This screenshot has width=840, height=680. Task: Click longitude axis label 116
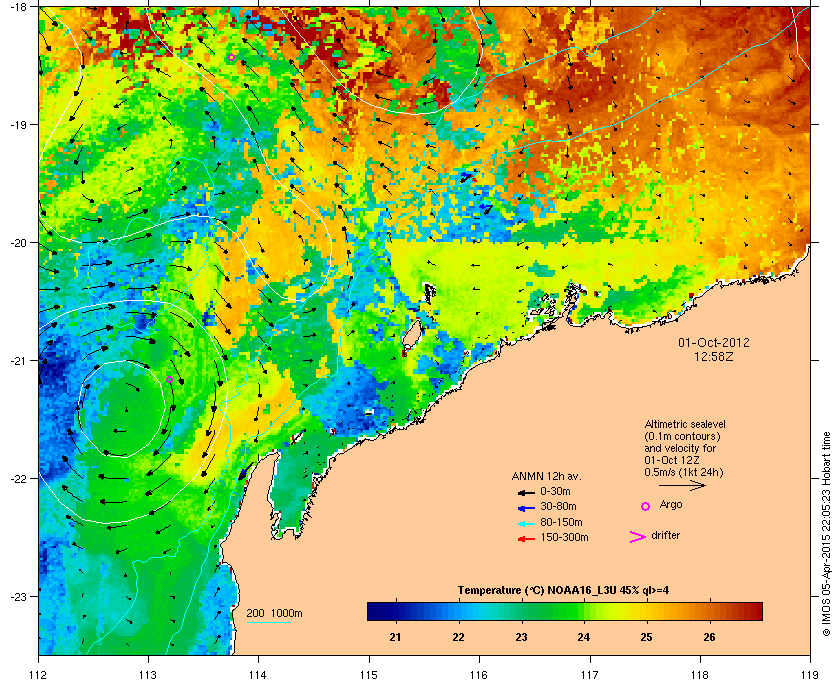(x=479, y=675)
